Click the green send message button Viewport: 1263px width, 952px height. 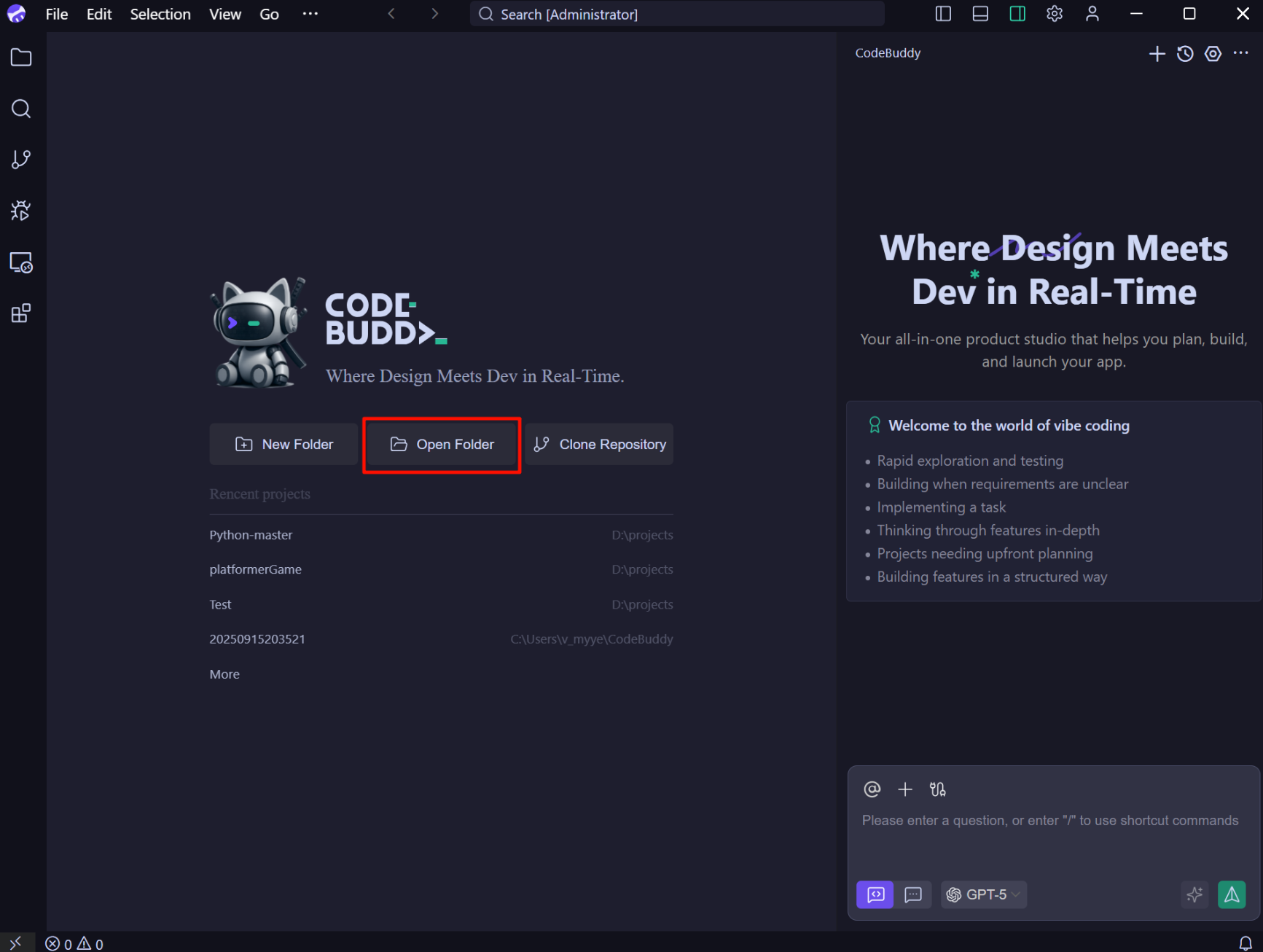coord(1231,894)
